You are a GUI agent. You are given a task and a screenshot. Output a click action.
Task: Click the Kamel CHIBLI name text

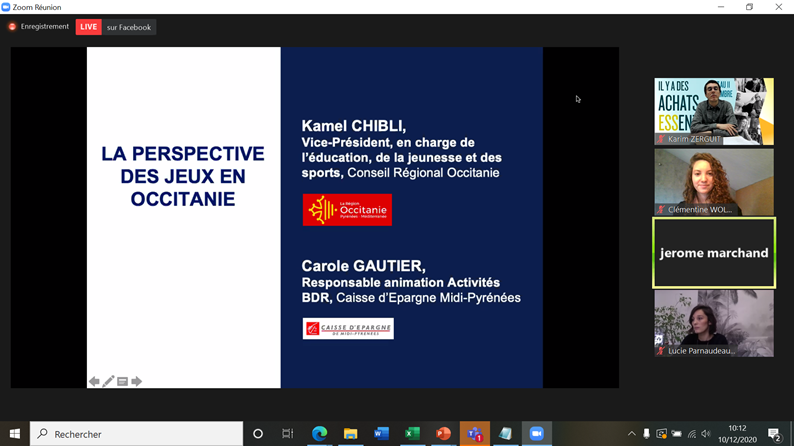[x=353, y=126]
